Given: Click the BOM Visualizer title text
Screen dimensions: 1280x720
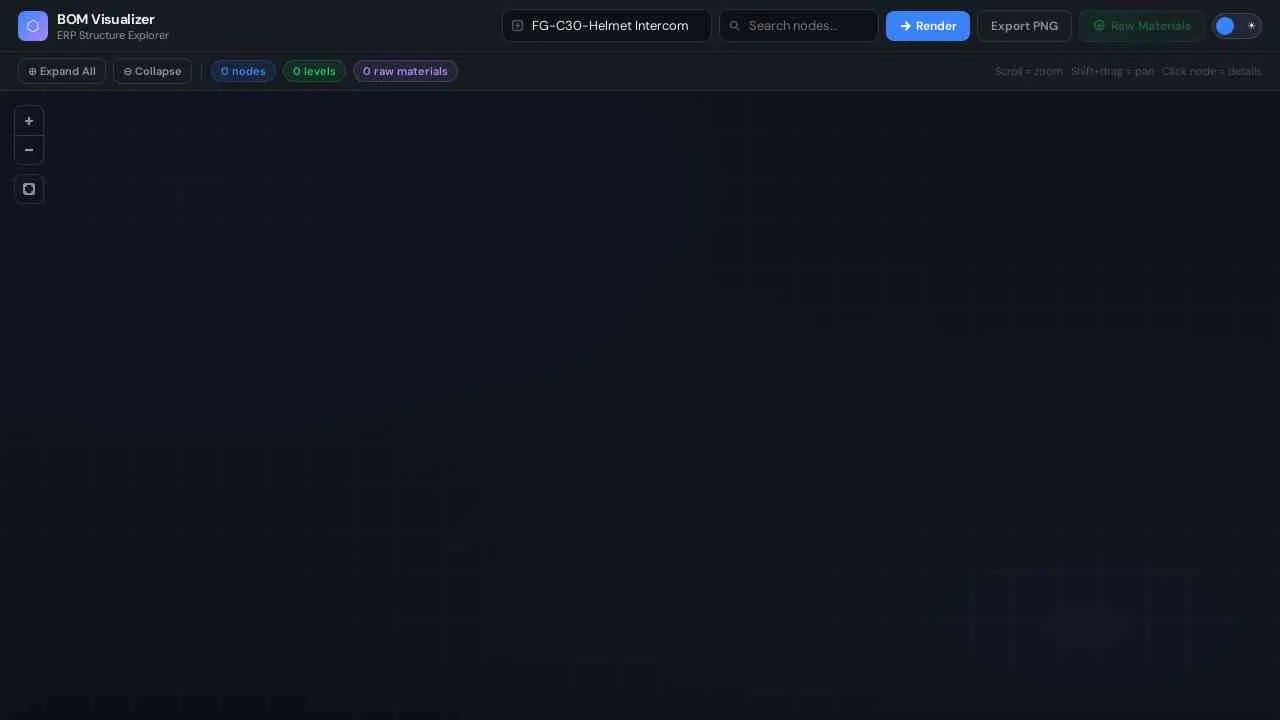Looking at the screenshot, I should click(106, 19).
